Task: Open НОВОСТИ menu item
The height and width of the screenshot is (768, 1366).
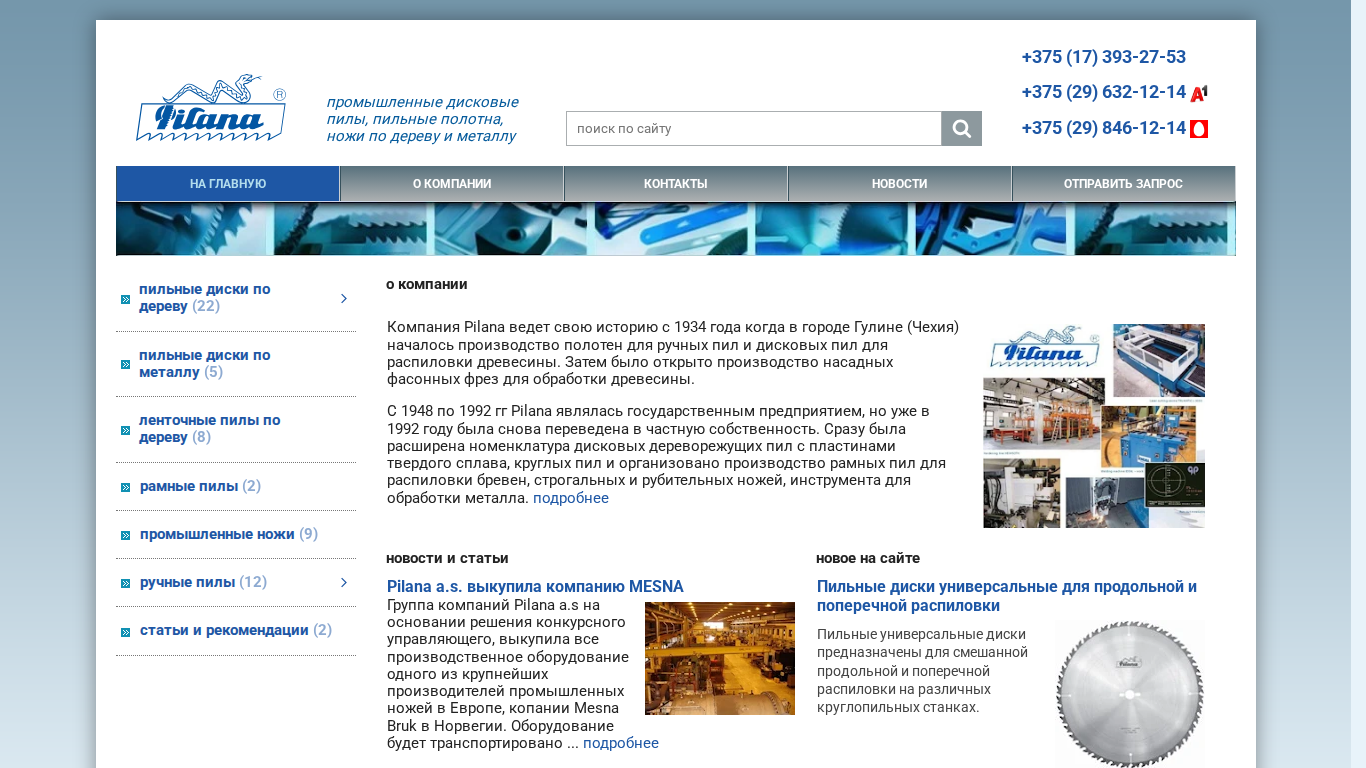Action: 900,184
